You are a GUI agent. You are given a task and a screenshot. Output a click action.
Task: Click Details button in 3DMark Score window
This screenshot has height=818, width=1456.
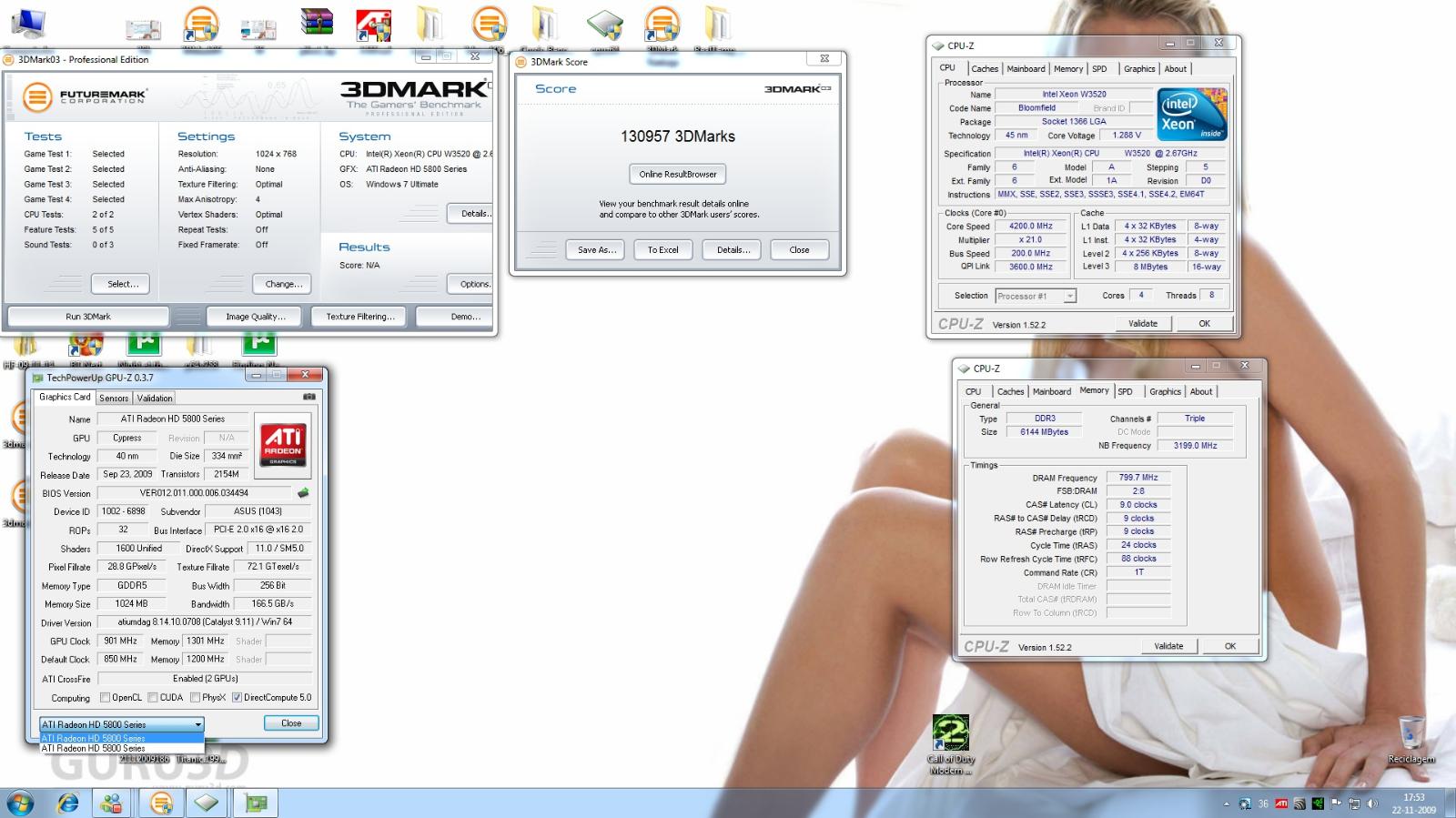tap(733, 249)
